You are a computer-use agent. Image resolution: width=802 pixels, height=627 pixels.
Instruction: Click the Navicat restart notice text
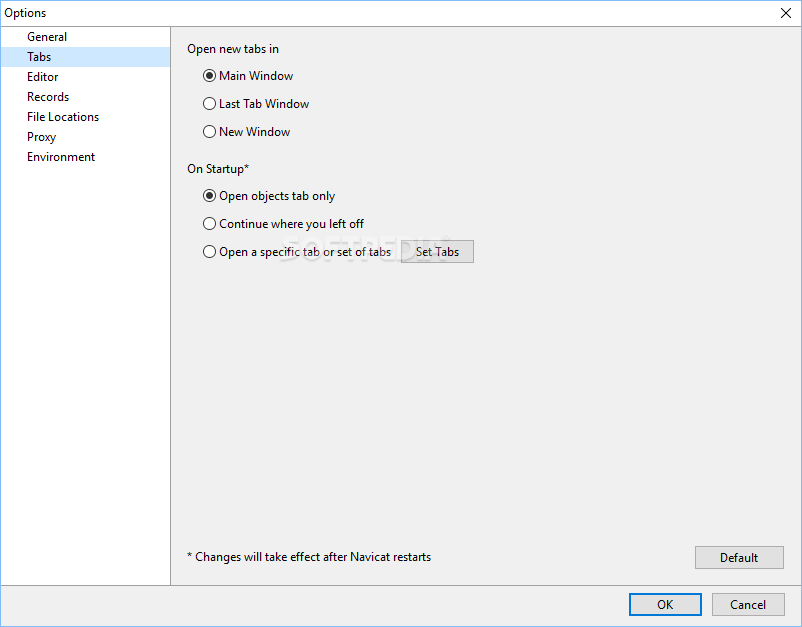pos(309,557)
